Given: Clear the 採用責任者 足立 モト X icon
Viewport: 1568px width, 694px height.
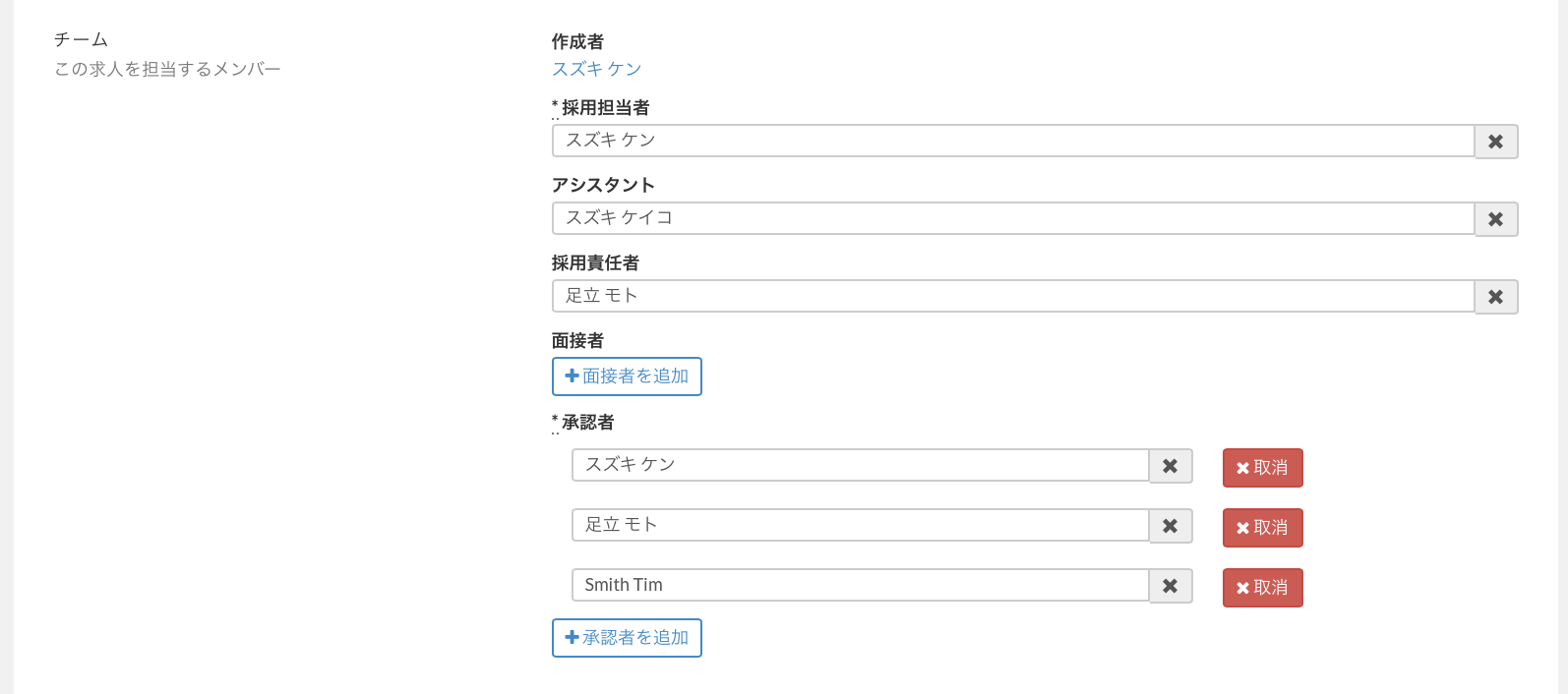Looking at the screenshot, I should point(1495,297).
